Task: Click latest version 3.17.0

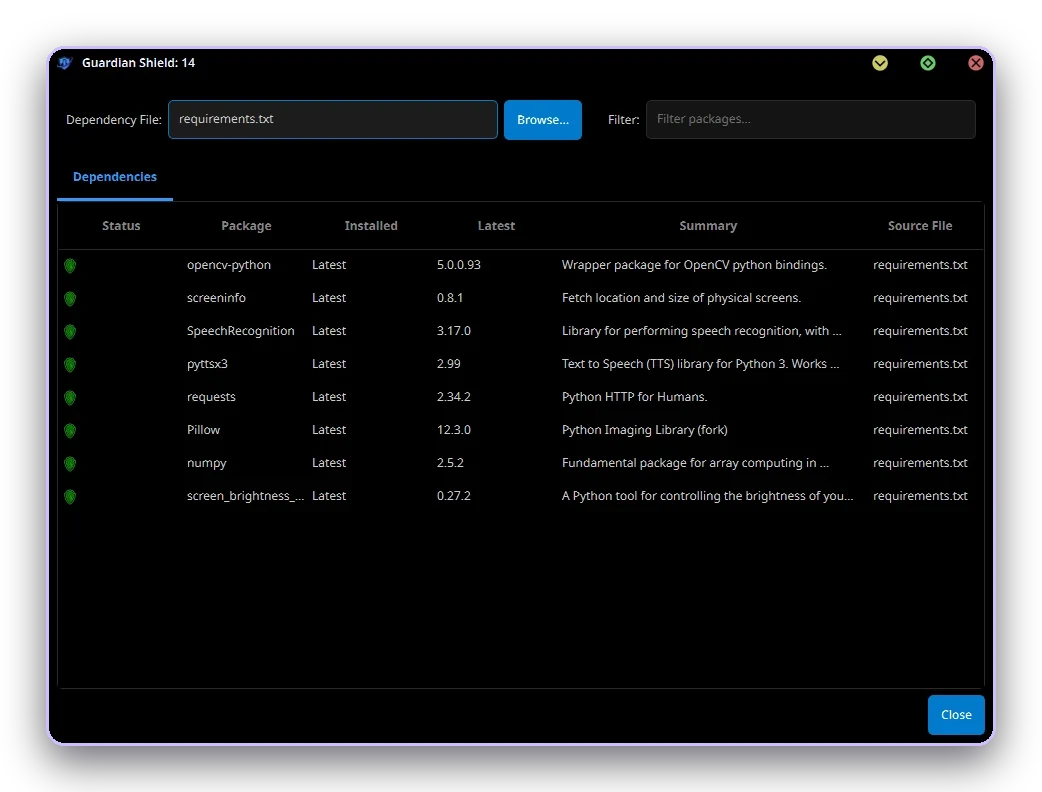Action: pos(454,331)
